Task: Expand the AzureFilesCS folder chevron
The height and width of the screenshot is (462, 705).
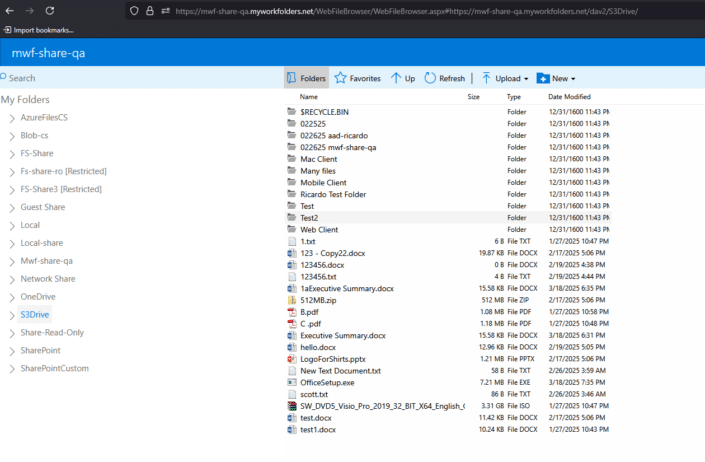Action: click(11, 118)
